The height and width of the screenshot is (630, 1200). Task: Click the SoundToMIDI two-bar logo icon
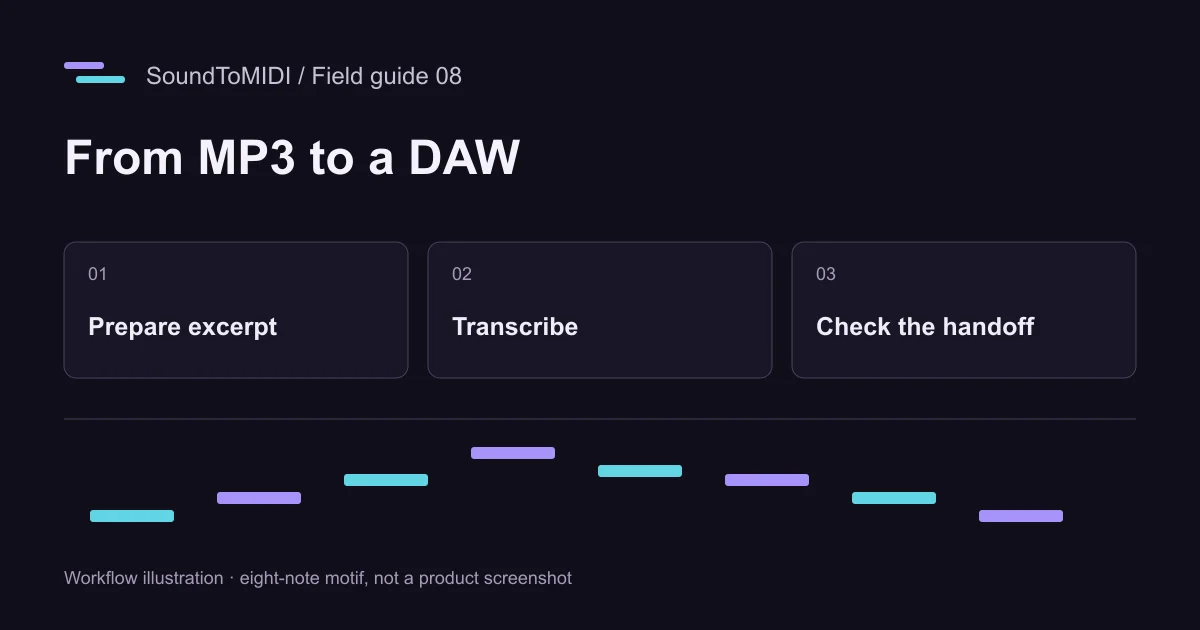pyautogui.click(x=95, y=73)
